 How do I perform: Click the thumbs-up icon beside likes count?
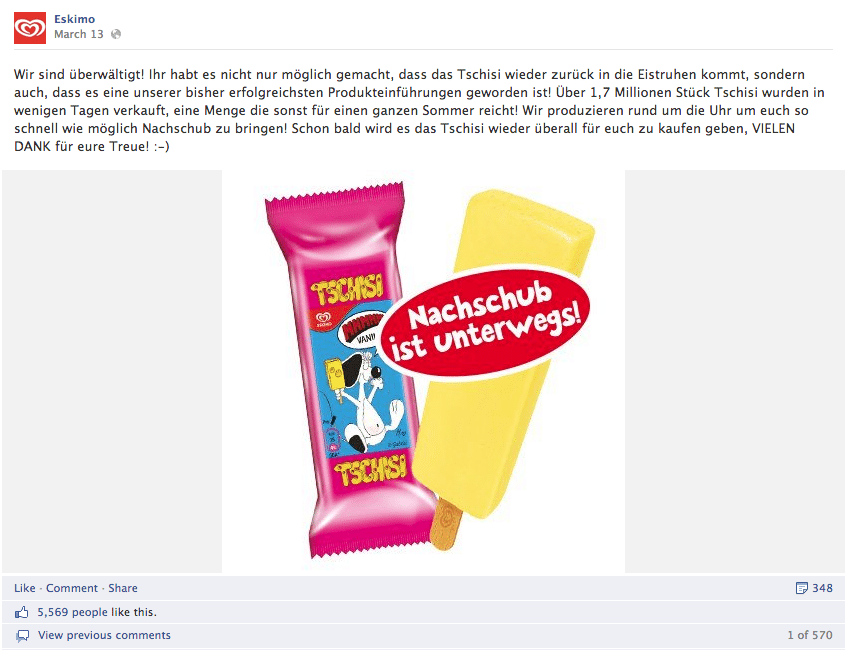(x=22, y=612)
